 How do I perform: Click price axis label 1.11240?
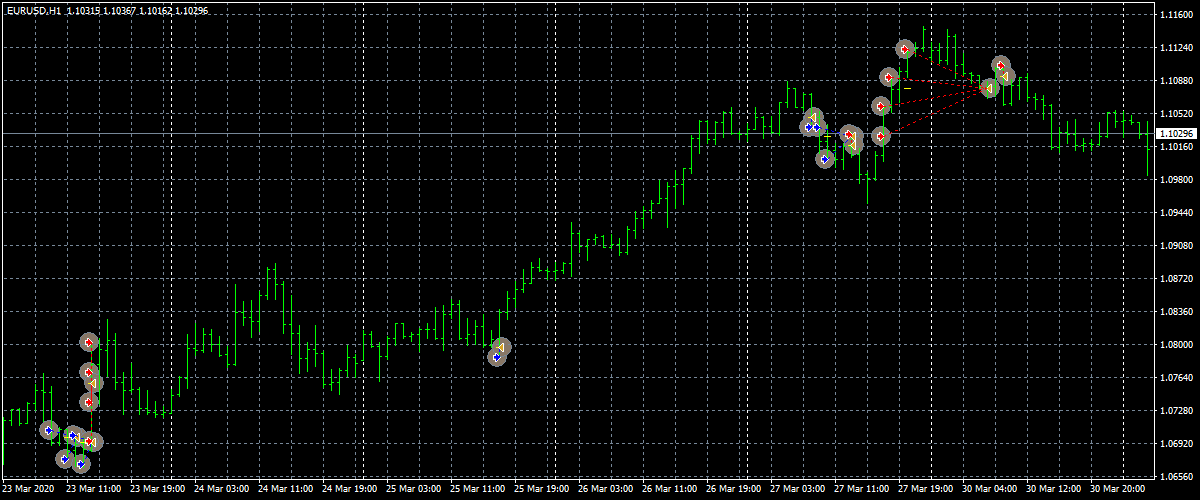[1176, 48]
